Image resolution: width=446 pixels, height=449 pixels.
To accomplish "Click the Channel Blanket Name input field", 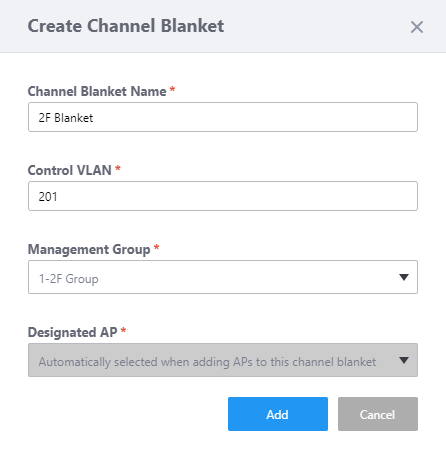I will click(x=223, y=117).
